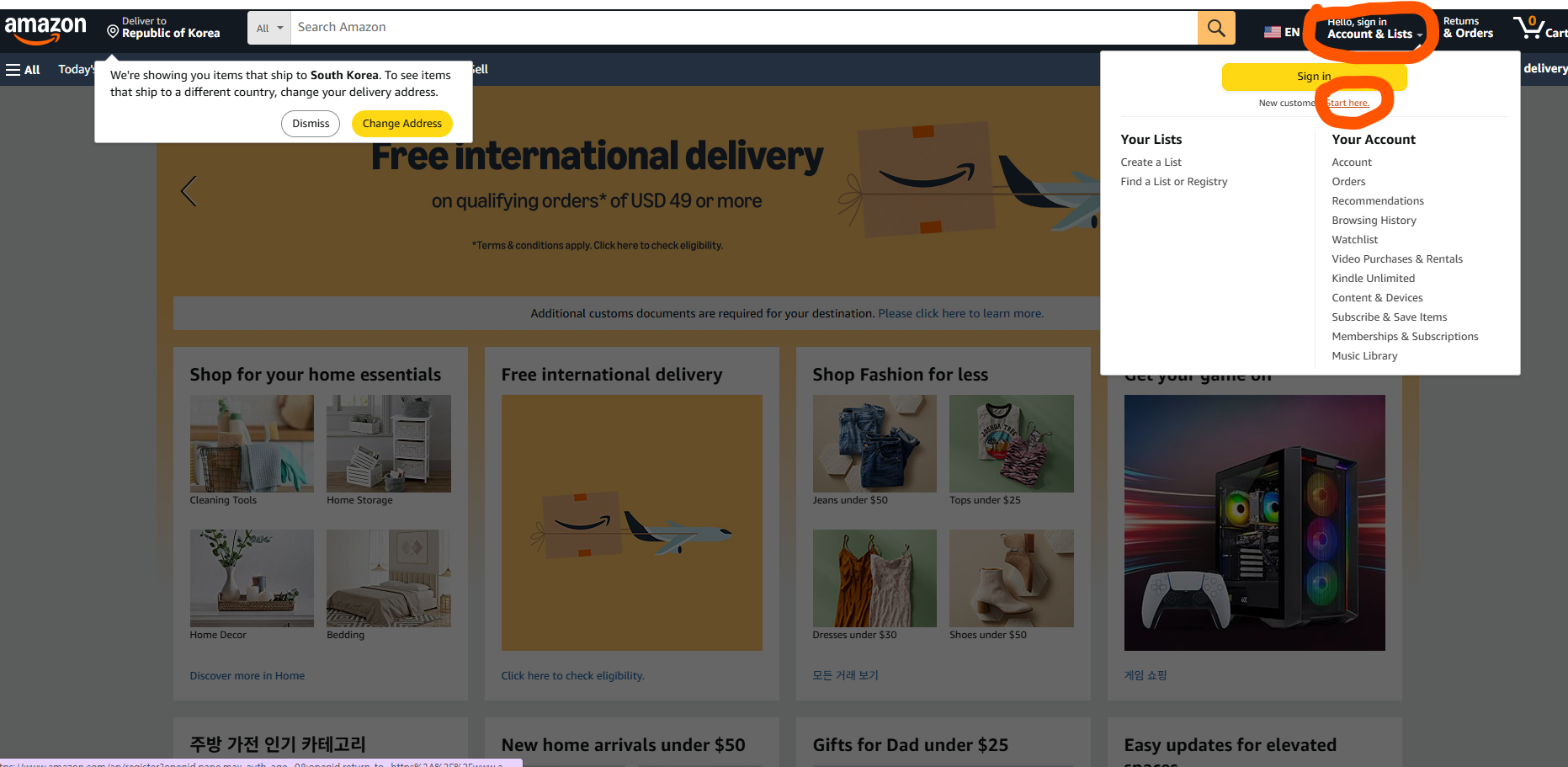Open Shoes under $50 thumbnail
The width and height of the screenshot is (1568, 767).
[x=1012, y=578]
